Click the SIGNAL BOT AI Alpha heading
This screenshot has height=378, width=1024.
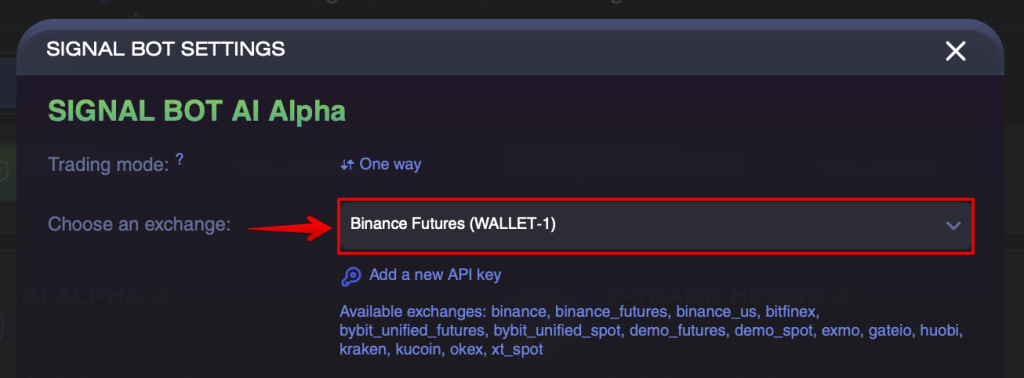[x=197, y=112]
